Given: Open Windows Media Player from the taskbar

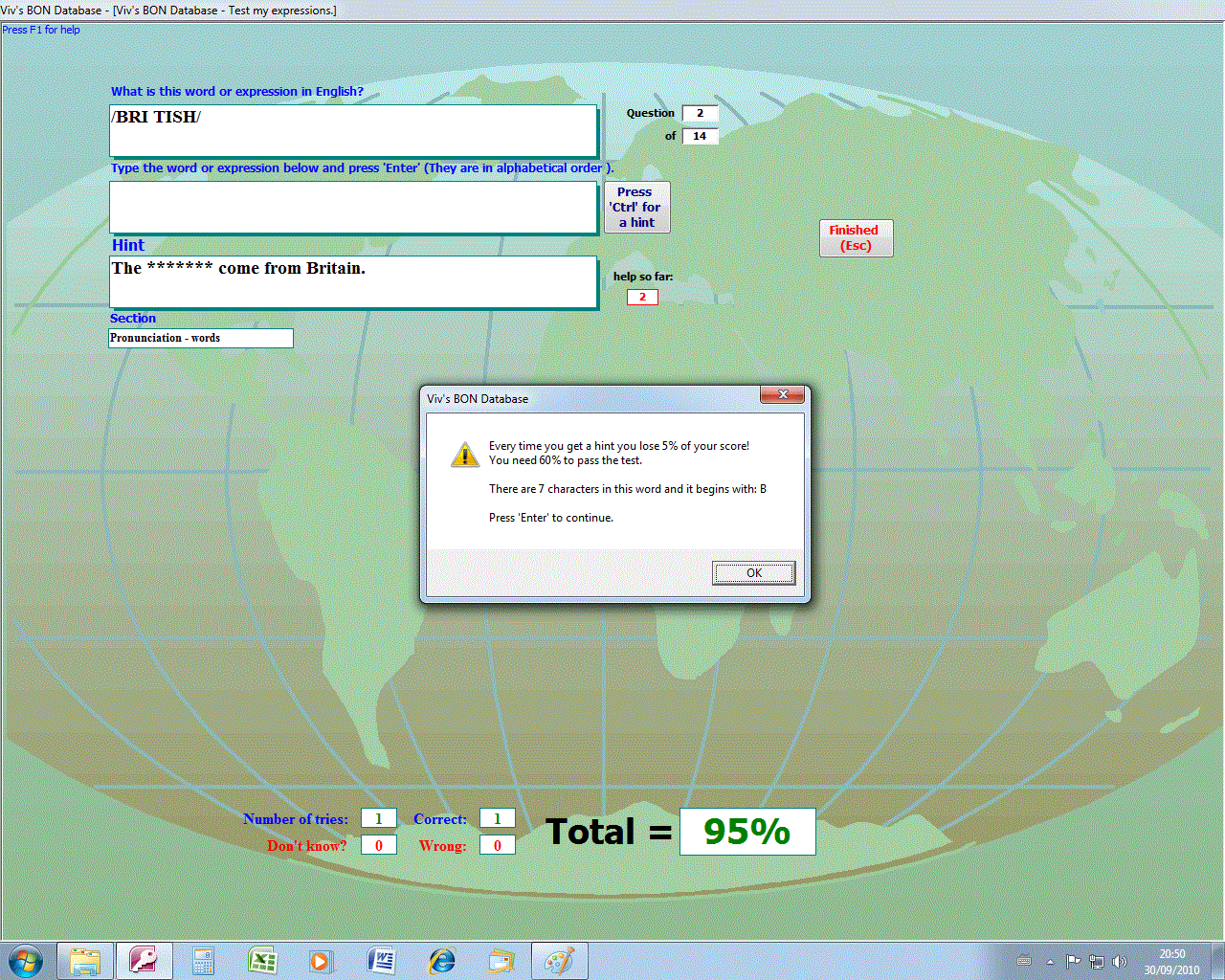Looking at the screenshot, I should pos(321,961).
